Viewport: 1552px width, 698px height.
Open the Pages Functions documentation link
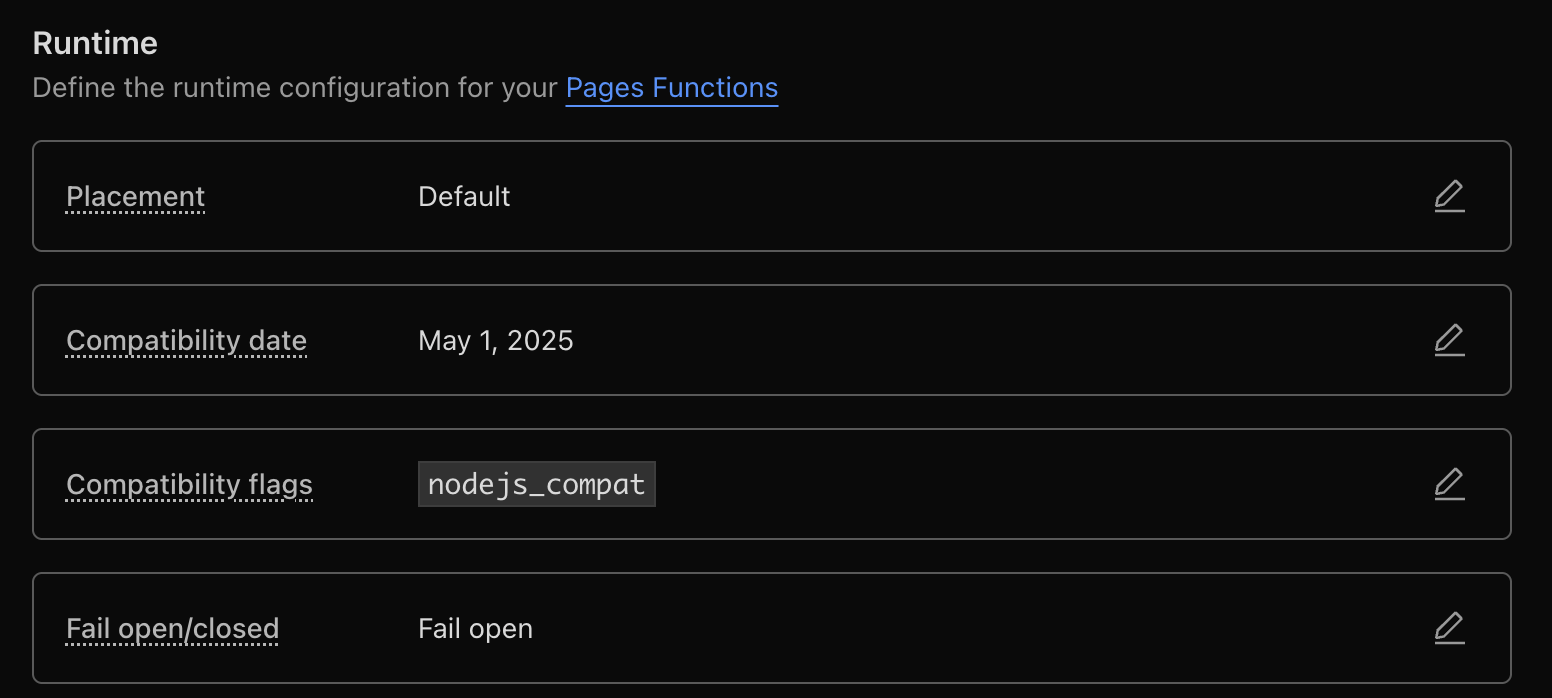[671, 88]
